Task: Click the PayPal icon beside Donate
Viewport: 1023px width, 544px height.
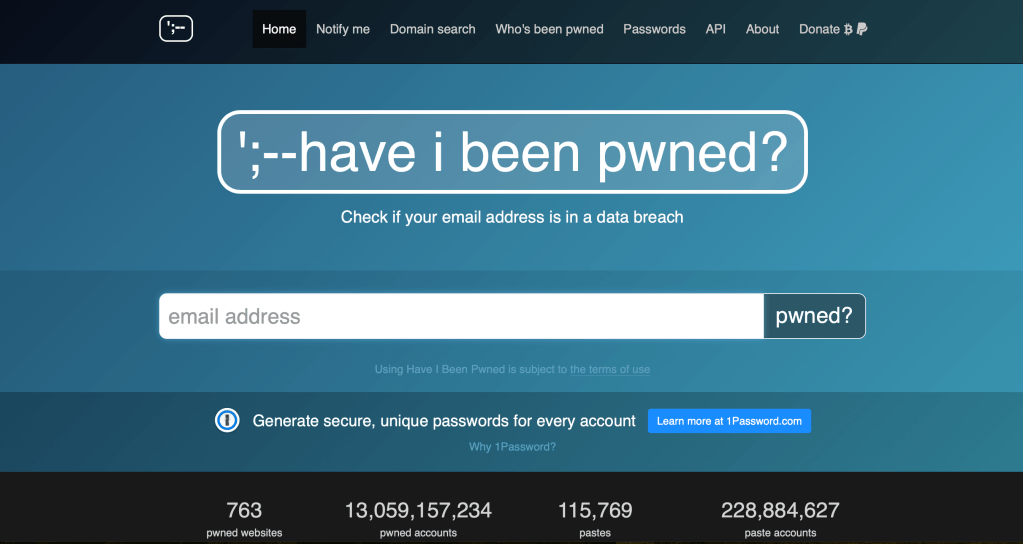Action: [x=862, y=30]
